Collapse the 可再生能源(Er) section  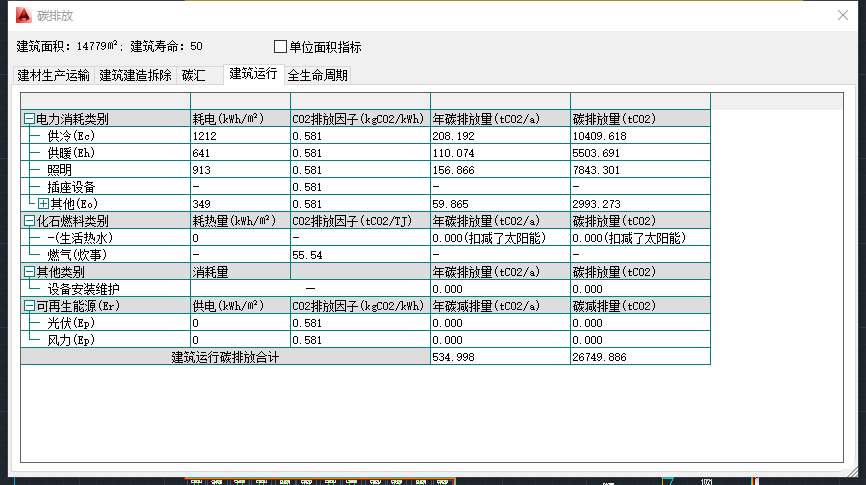29,306
